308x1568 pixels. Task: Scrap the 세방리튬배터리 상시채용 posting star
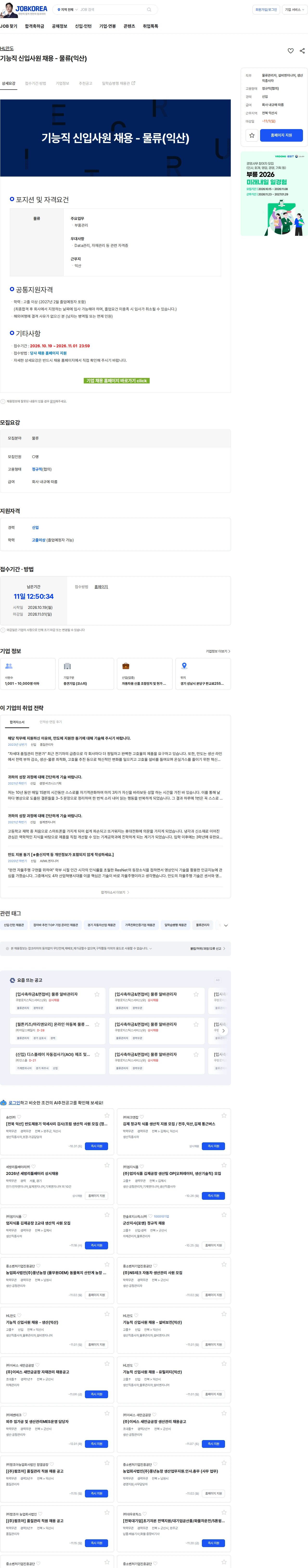point(107,1165)
